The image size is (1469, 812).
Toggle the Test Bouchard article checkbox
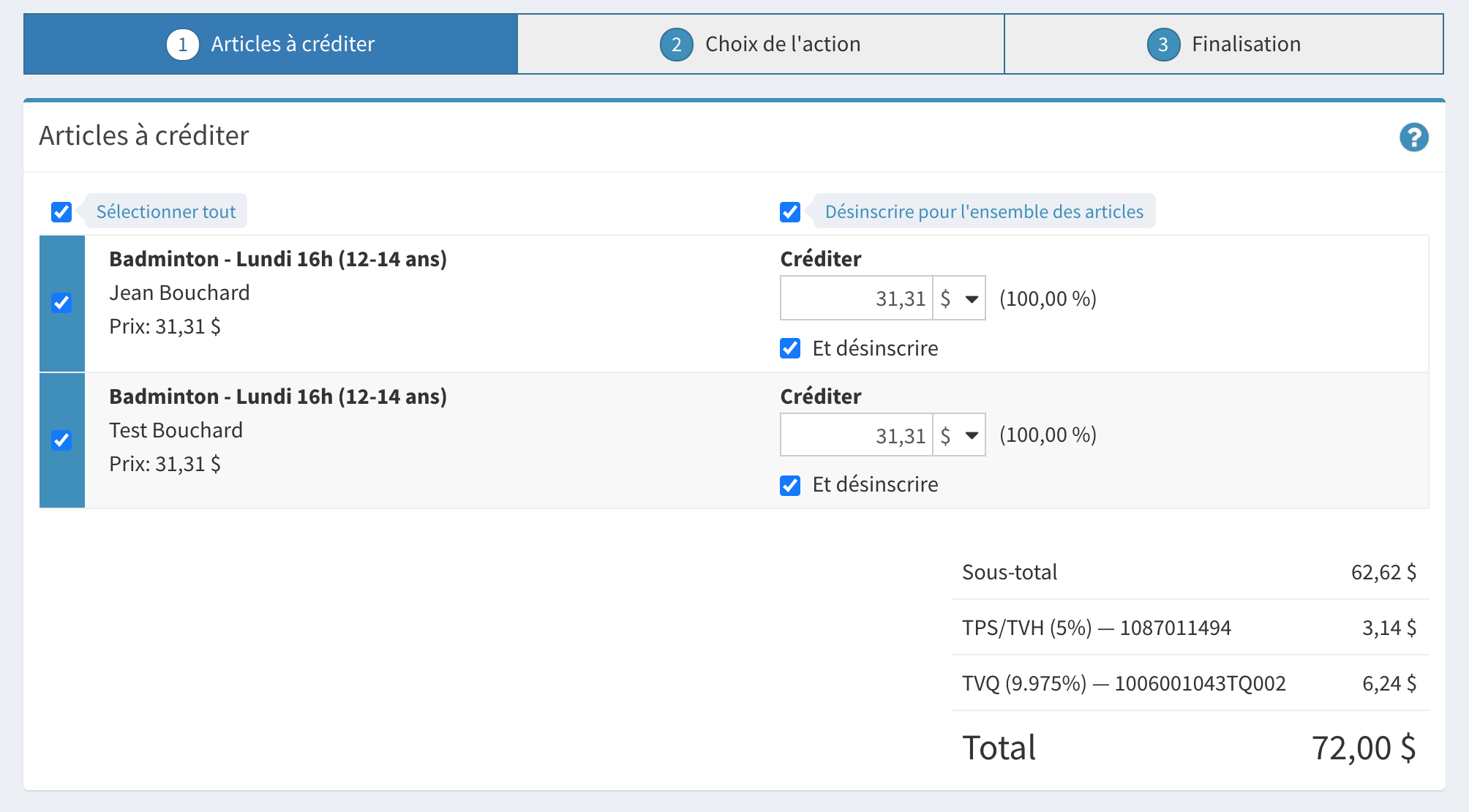61,440
